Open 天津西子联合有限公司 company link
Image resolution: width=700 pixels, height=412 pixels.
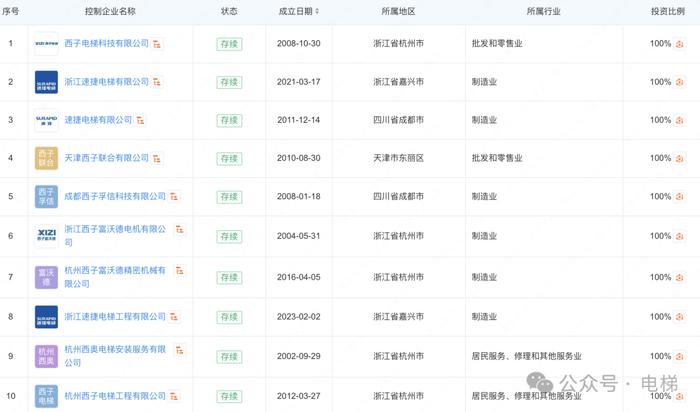coord(106,158)
